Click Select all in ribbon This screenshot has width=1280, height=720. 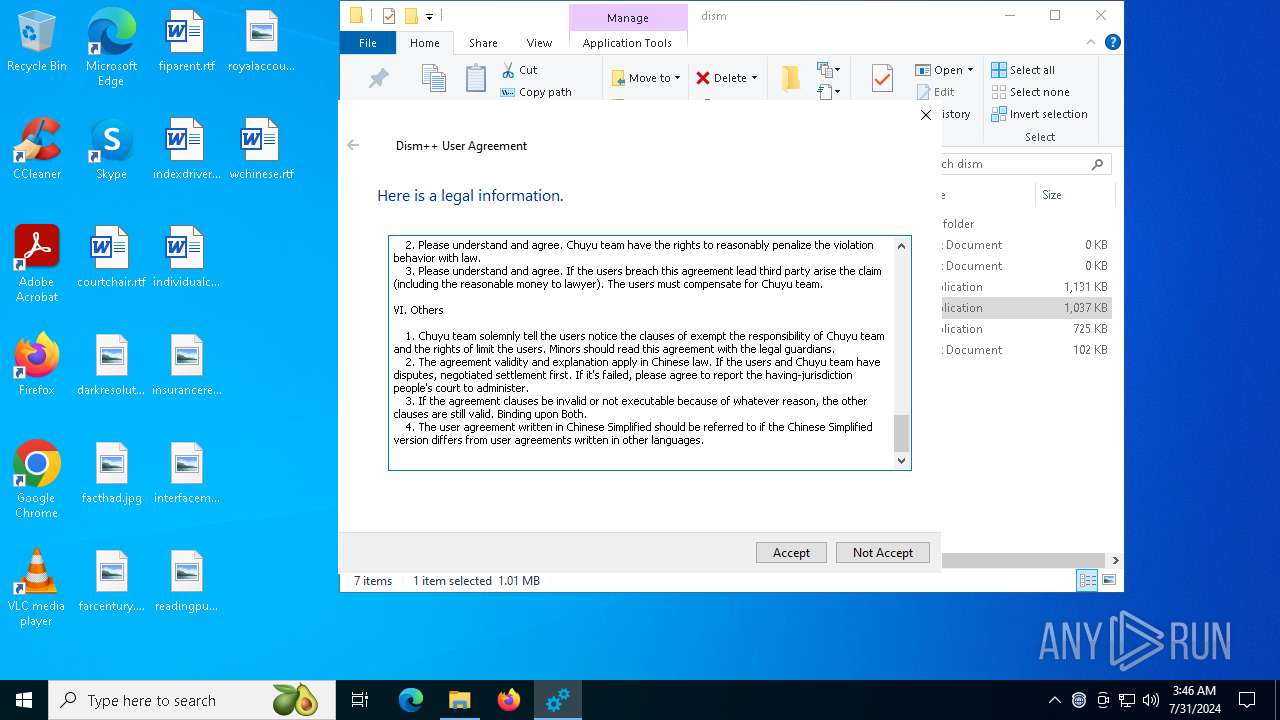pos(1023,70)
